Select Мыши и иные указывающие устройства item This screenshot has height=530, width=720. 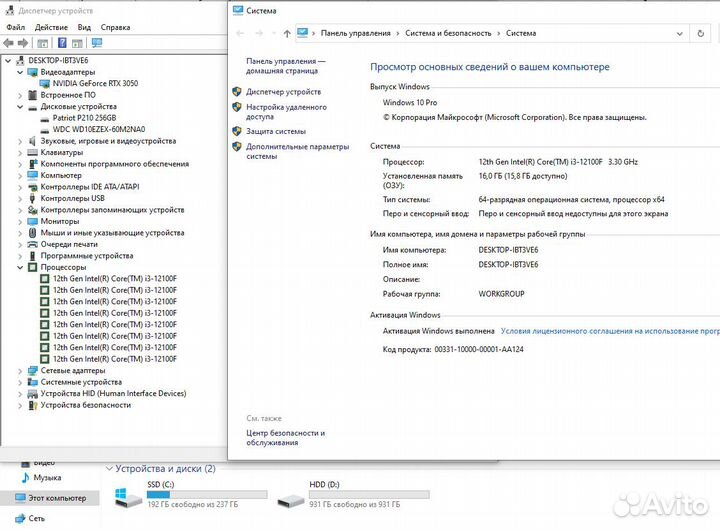112,233
